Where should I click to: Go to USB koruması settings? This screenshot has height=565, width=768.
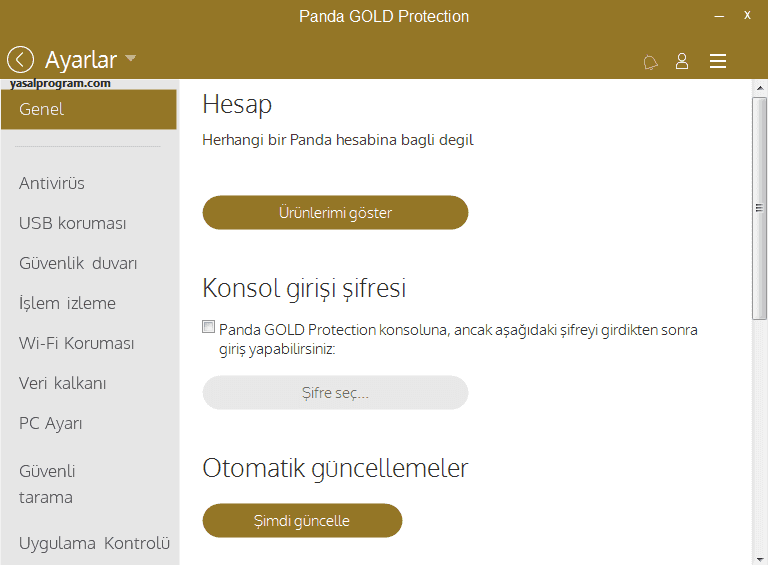coord(73,223)
